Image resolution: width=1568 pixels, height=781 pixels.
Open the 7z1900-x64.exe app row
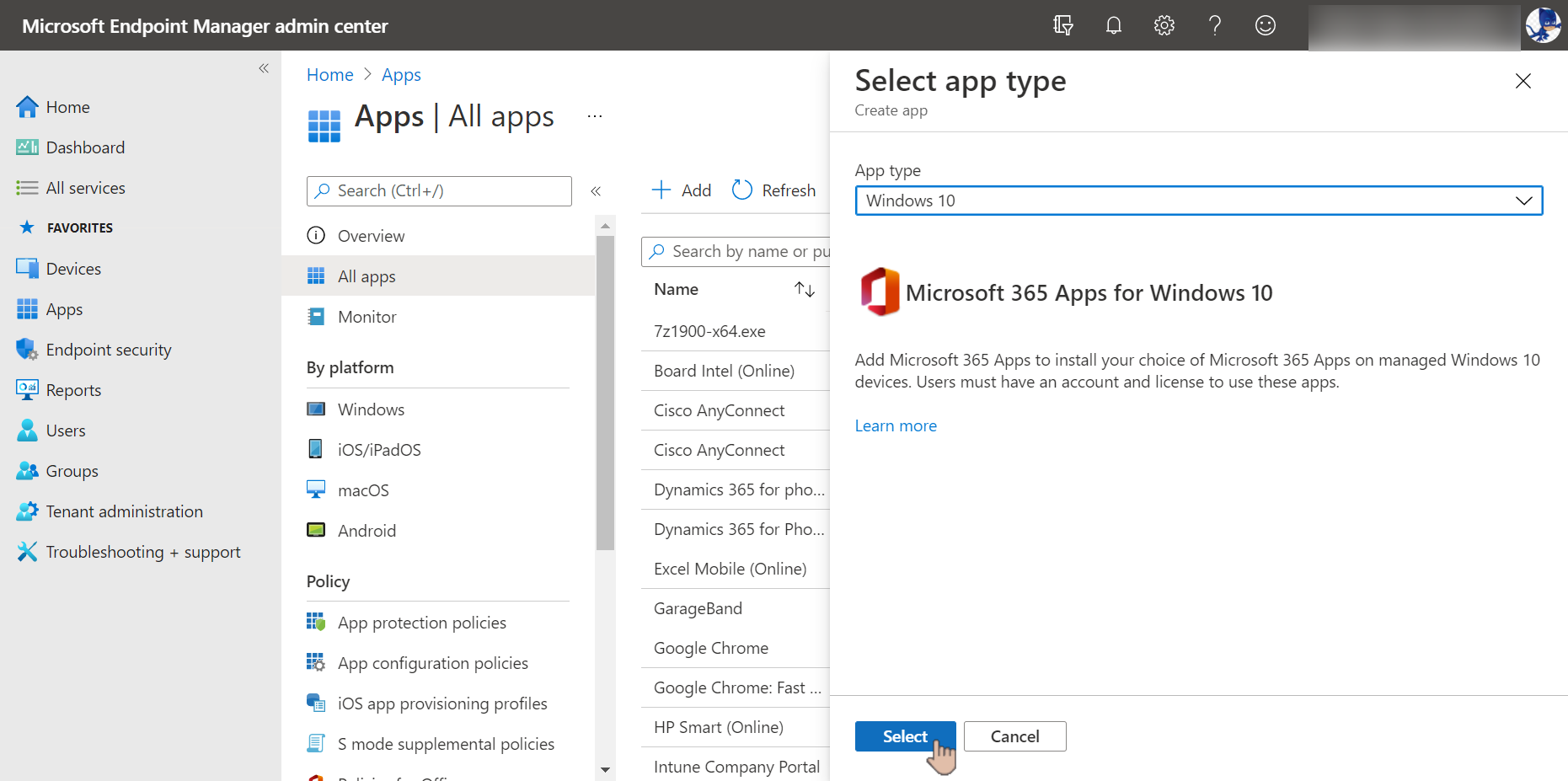click(x=735, y=331)
